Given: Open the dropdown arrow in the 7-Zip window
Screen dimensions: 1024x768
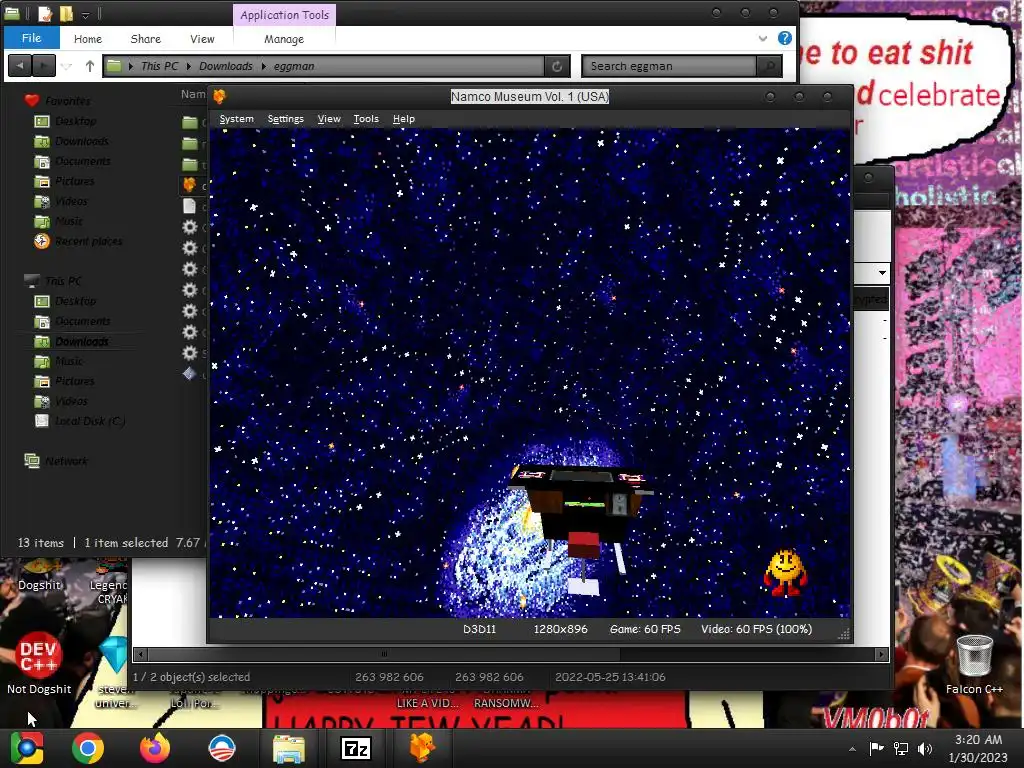Looking at the screenshot, I should click(x=882, y=272).
